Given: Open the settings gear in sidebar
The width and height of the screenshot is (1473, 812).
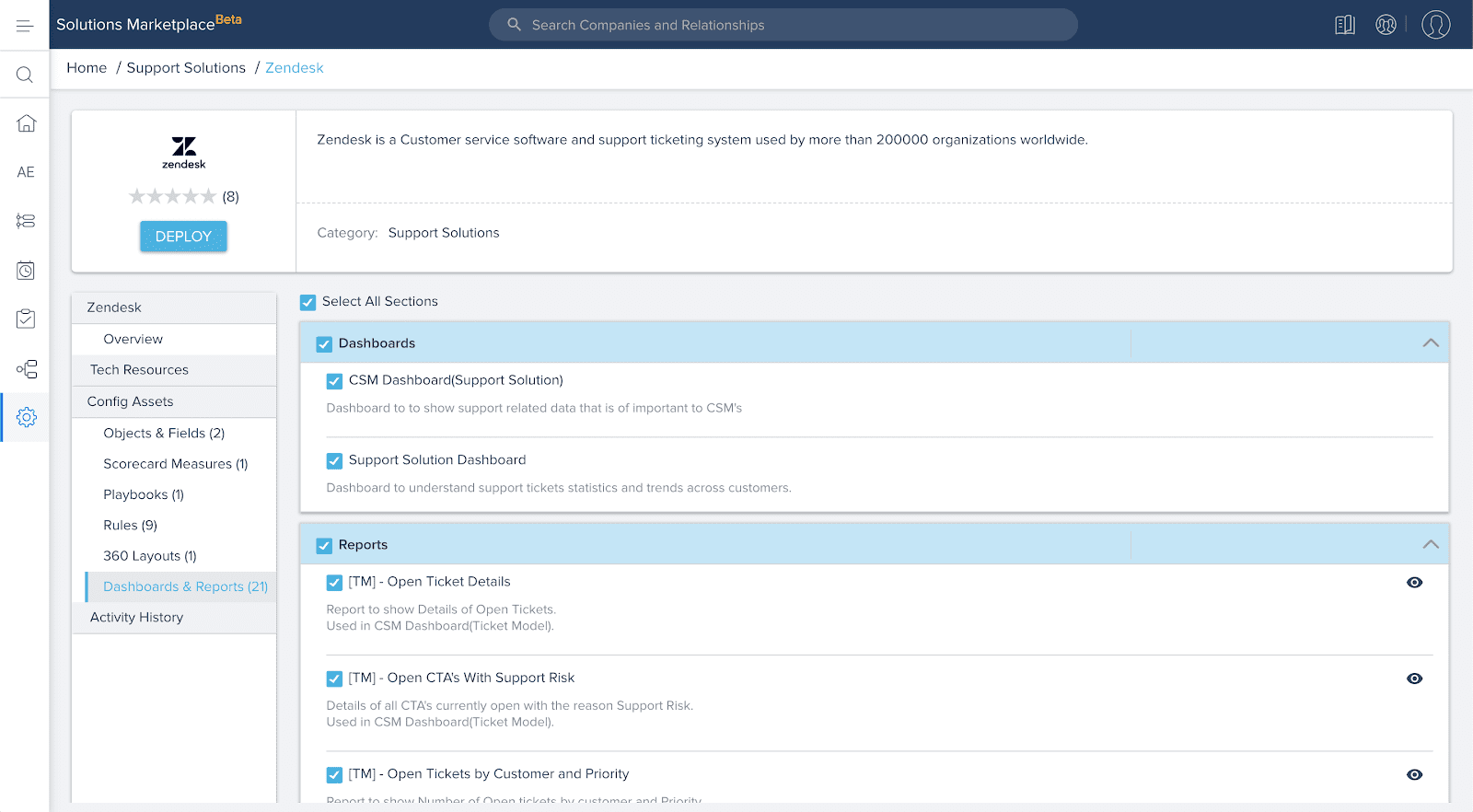Looking at the screenshot, I should 26,417.
